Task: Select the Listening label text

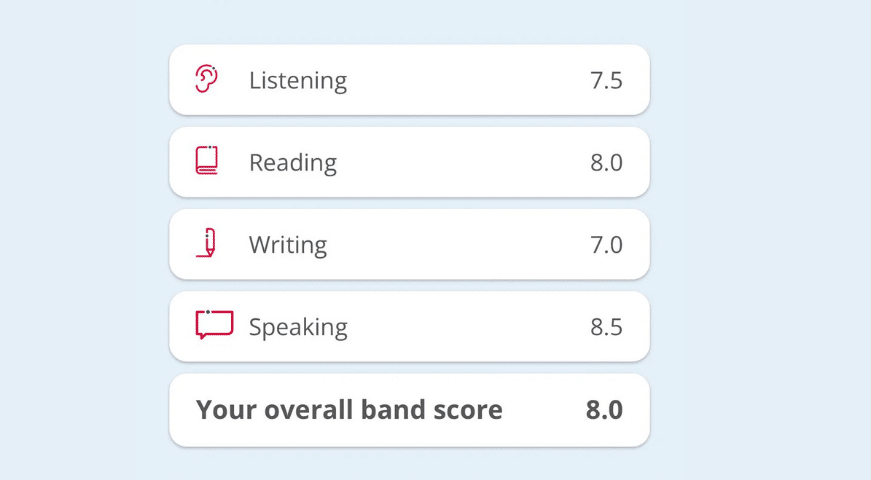Action: [x=297, y=80]
